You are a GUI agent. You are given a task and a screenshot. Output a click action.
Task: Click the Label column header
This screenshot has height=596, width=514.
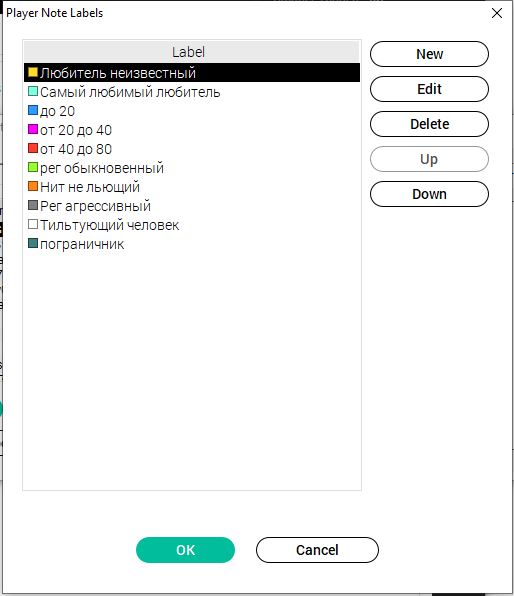192,52
